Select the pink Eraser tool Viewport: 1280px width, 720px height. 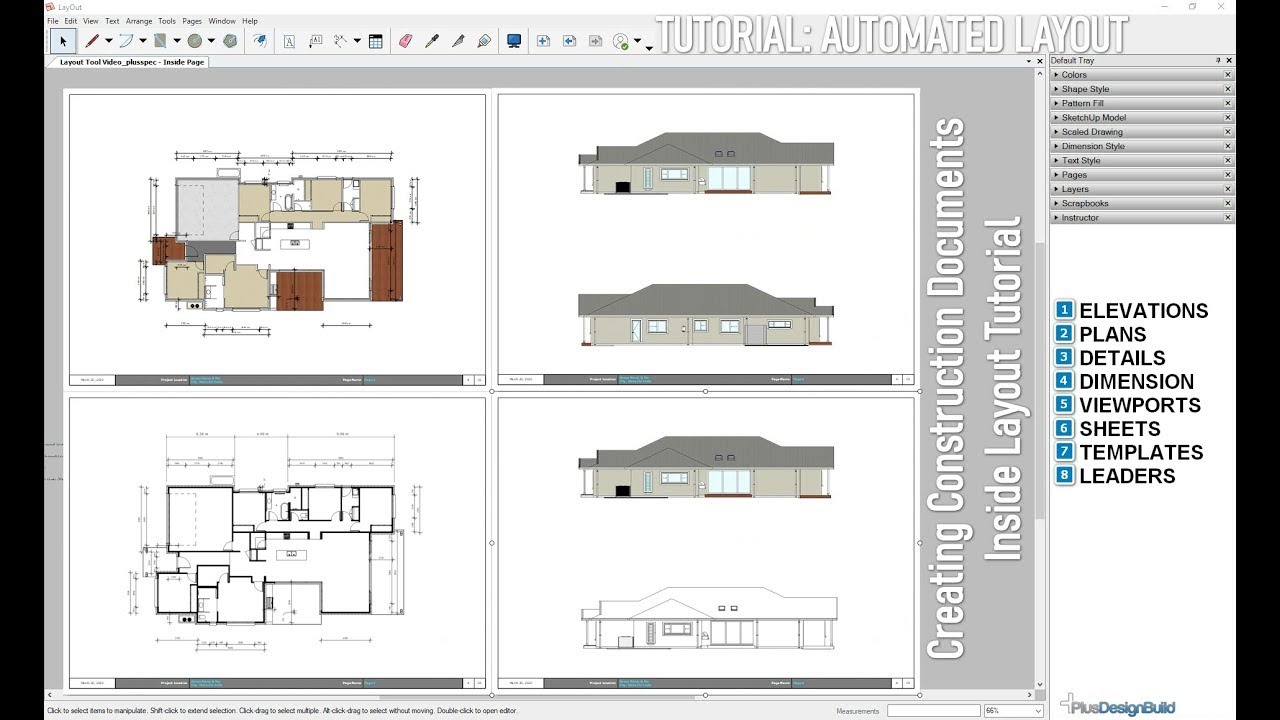pyautogui.click(x=405, y=41)
